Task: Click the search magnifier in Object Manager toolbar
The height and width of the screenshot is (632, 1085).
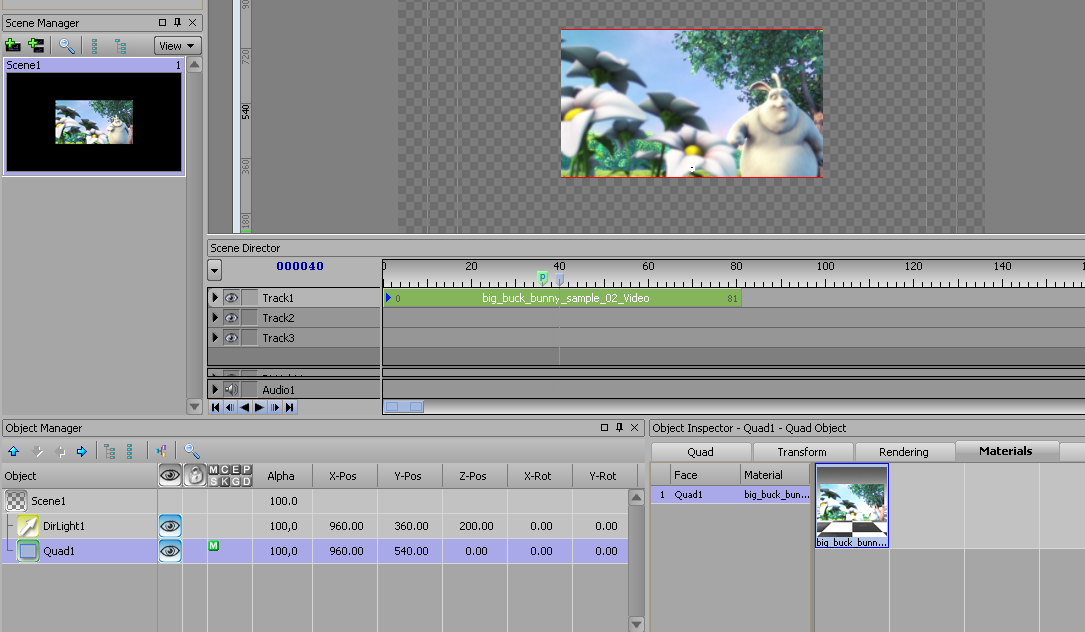Action: [192, 452]
